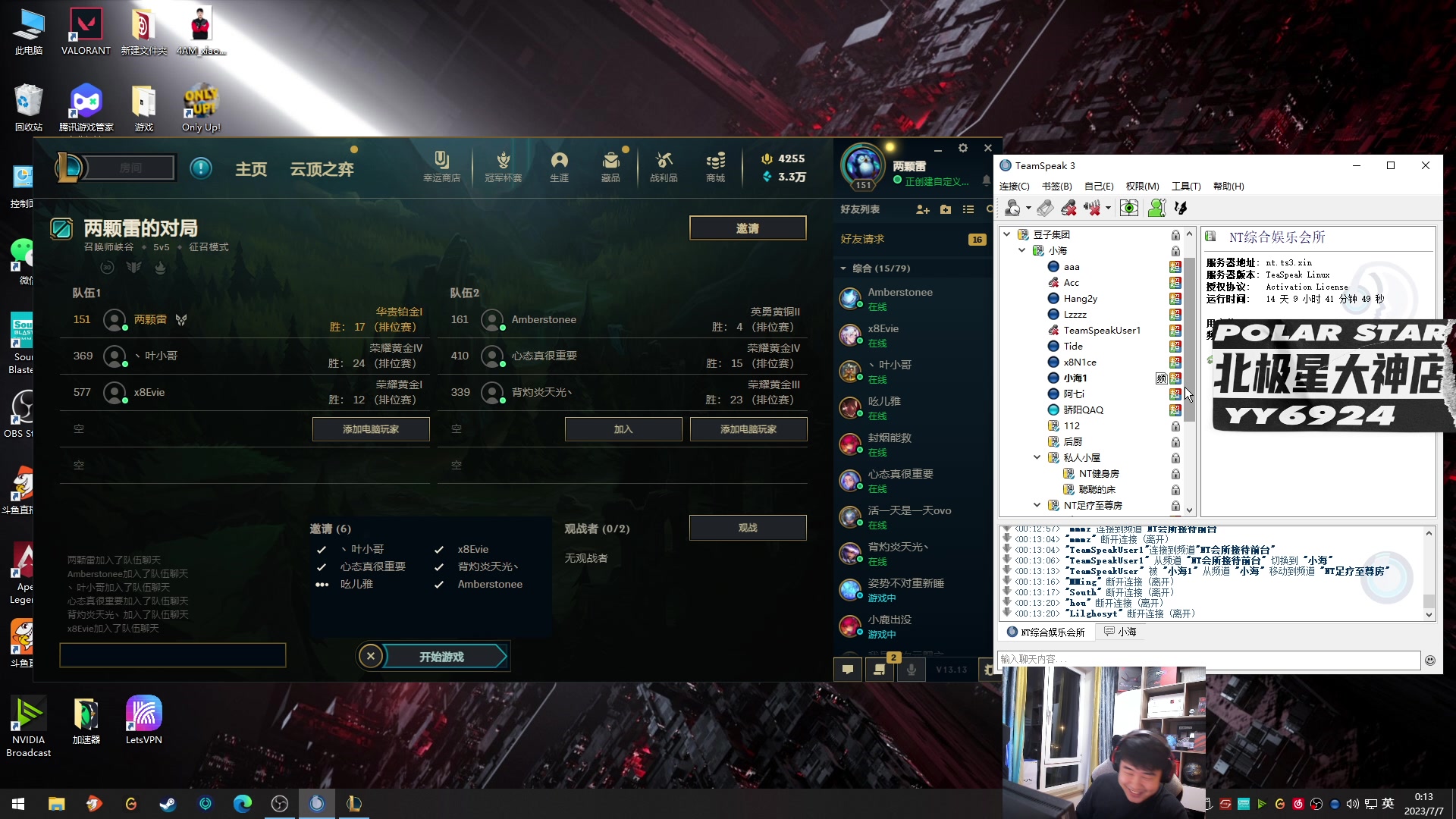Click the lobby chat input field
Screen dimensions: 1456x819
[173, 655]
